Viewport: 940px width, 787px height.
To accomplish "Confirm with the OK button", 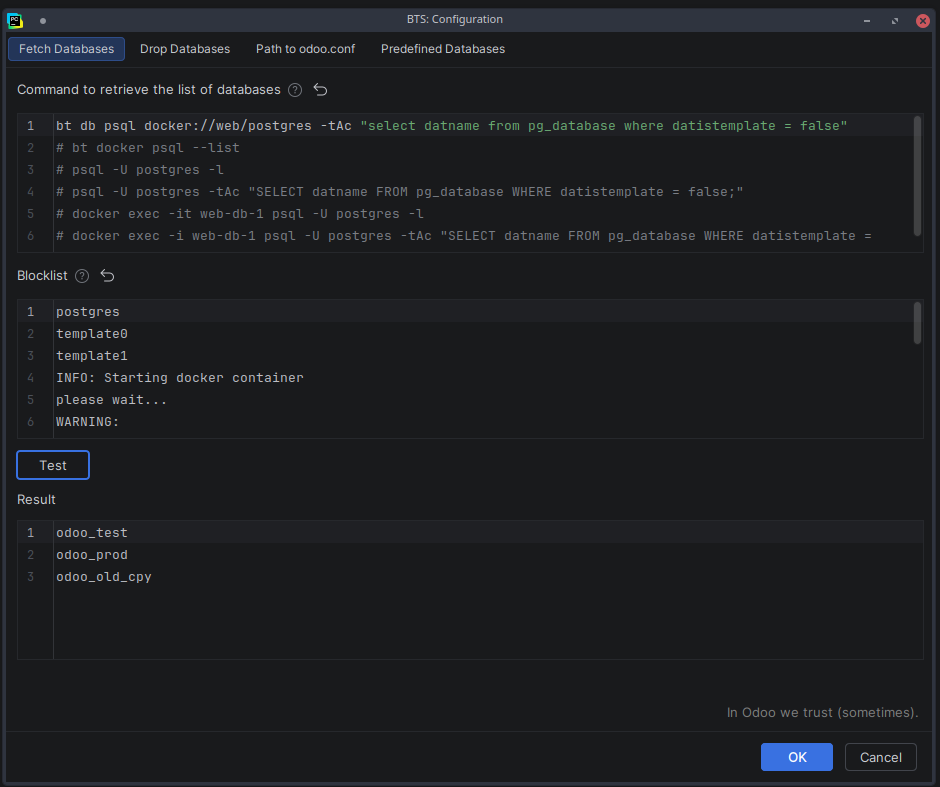I will tap(797, 757).
